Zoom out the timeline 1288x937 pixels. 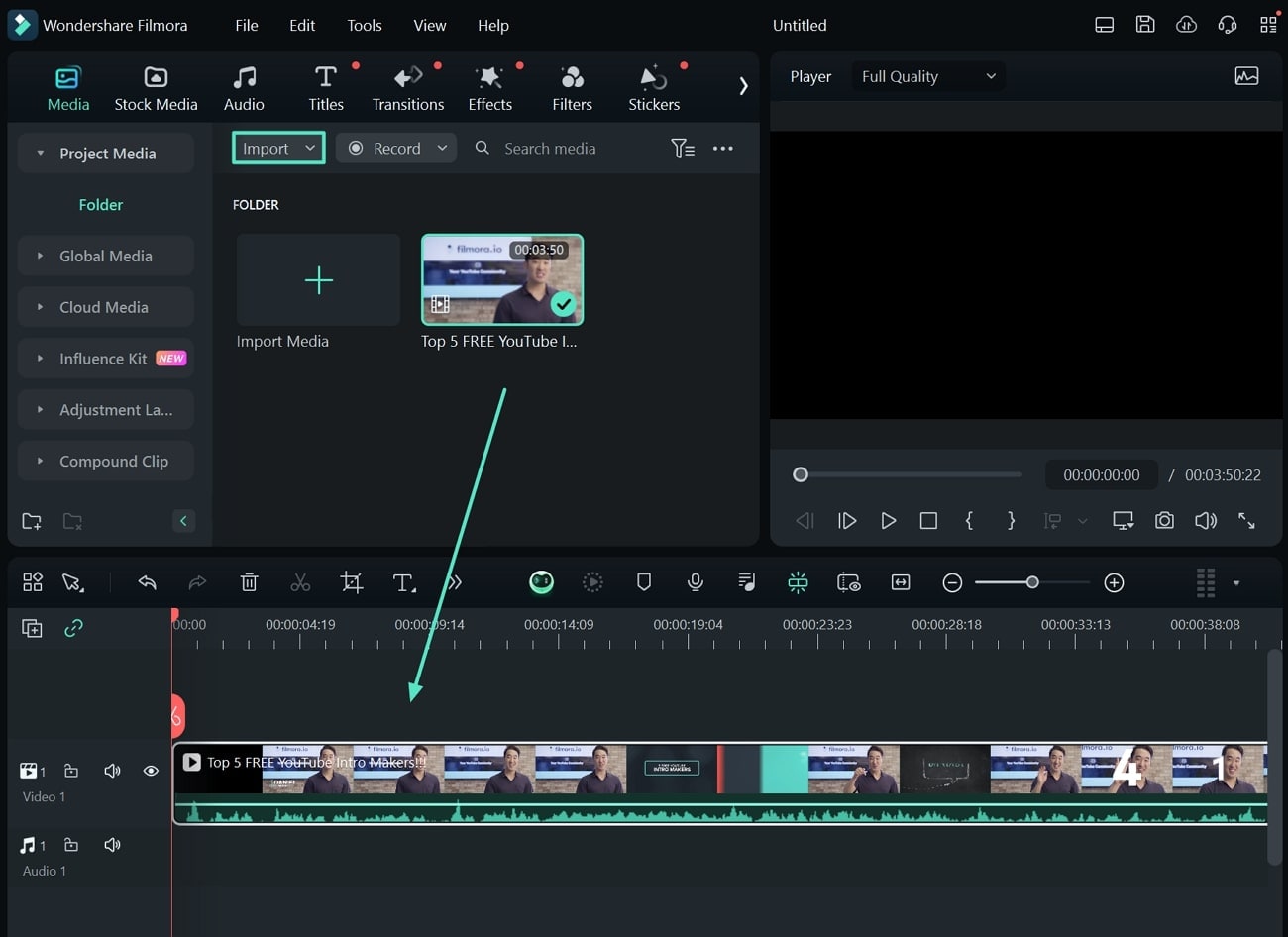click(x=952, y=582)
